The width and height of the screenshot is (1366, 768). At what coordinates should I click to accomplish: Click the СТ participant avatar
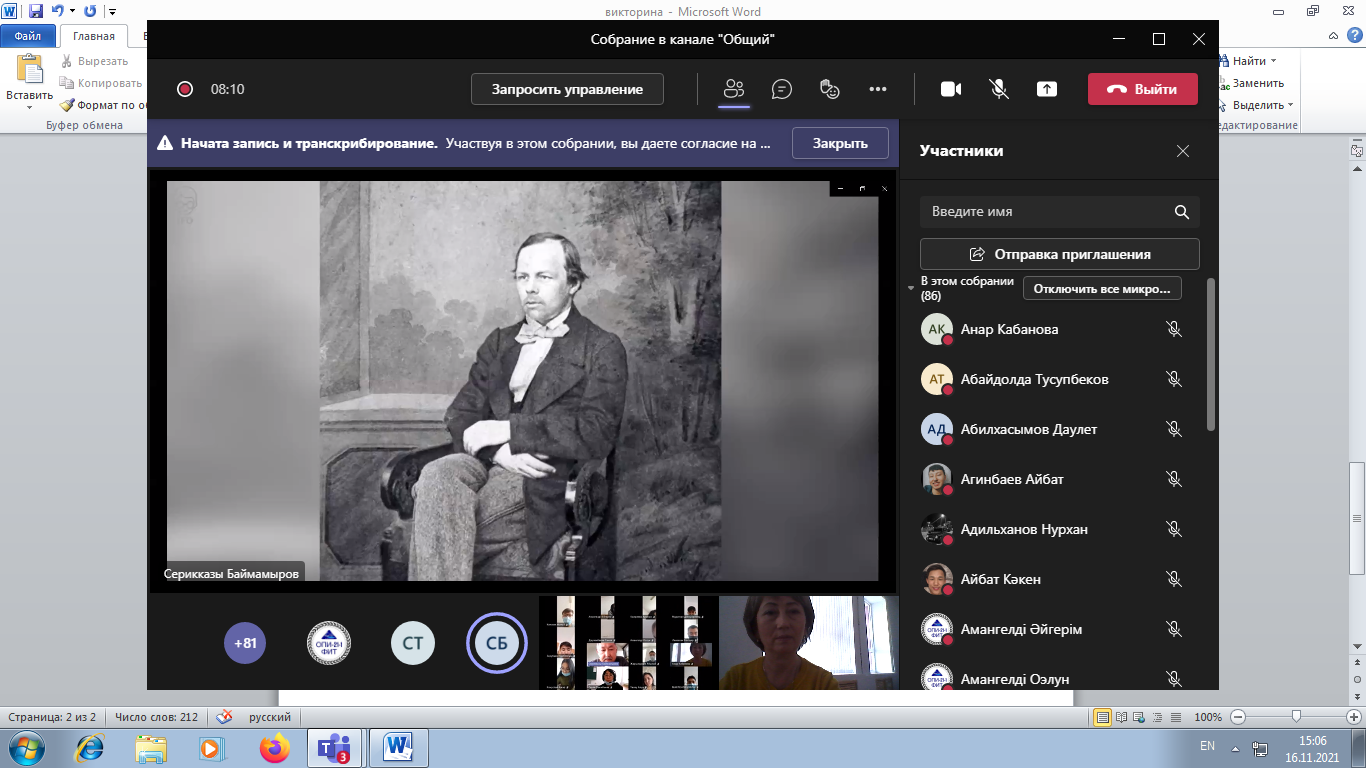pos(413,643)
